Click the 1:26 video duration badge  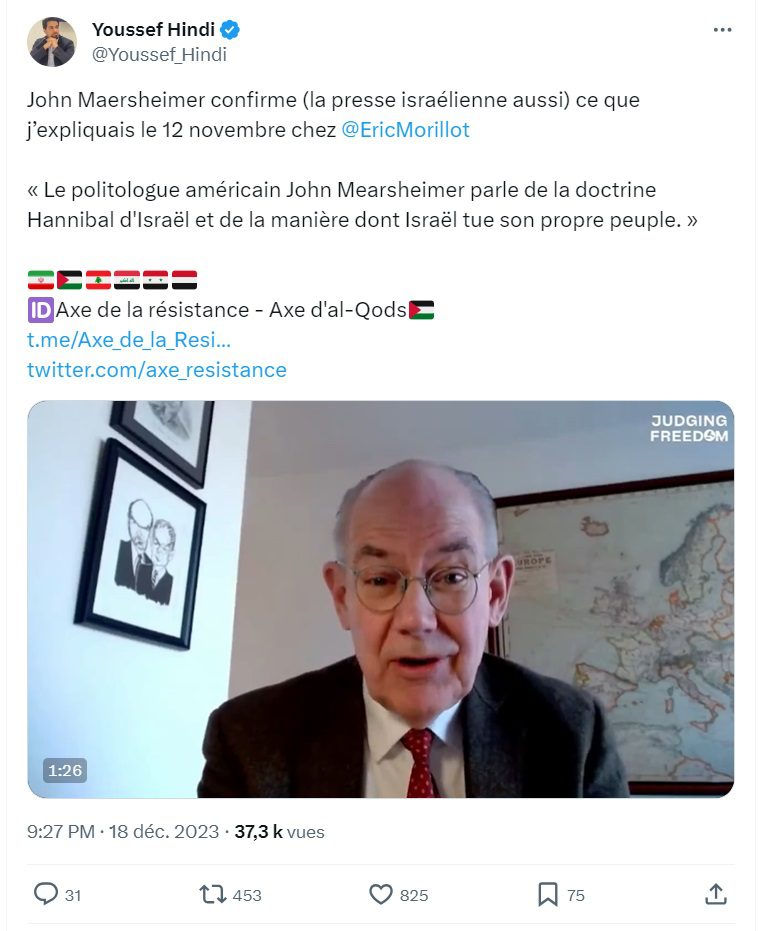(x=65, y=770)
